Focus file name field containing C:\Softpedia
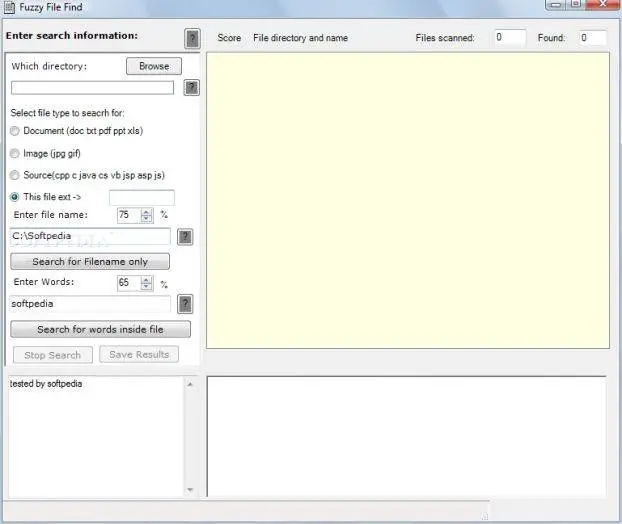622x524 pixels. [90, 236]
